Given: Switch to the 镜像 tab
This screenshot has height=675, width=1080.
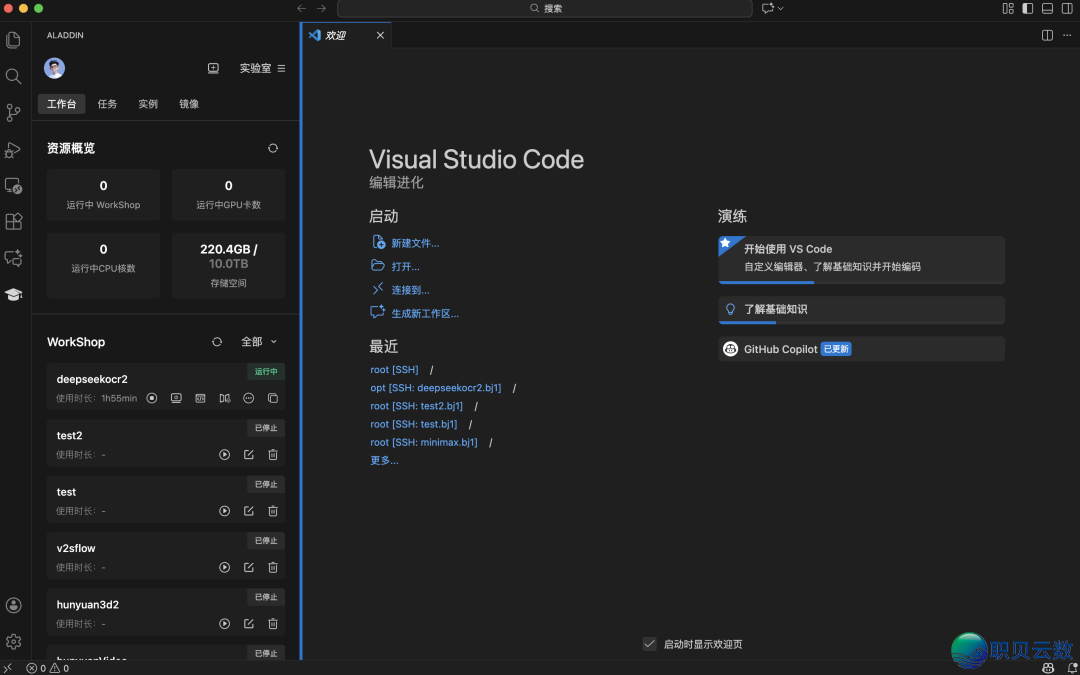Looking at the screenshot, I should (189, 104).
